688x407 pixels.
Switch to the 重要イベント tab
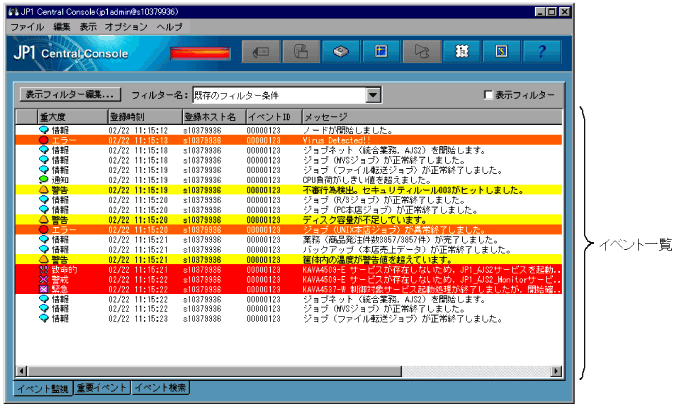(100, 387)
